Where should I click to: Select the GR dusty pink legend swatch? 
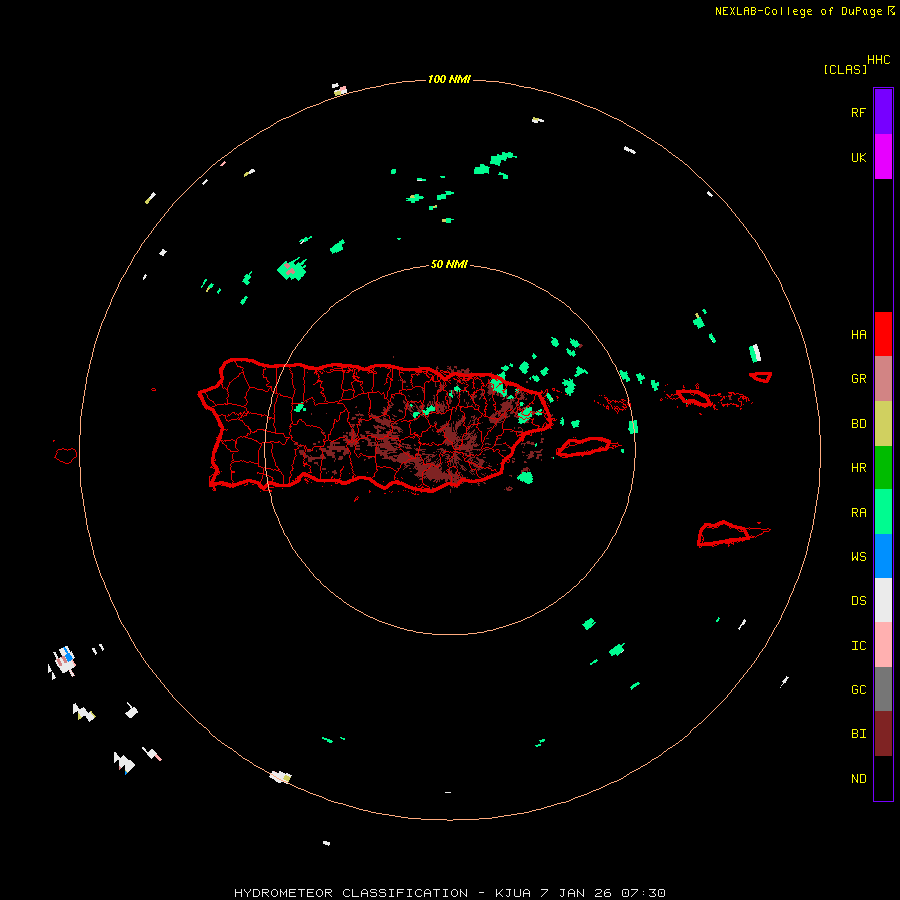point(883,378)
